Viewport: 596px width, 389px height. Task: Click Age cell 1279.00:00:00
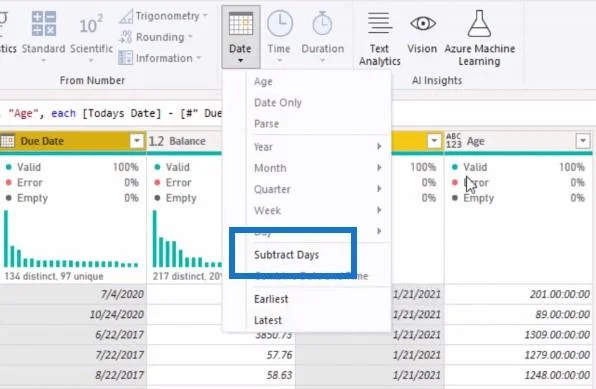[518, 355]
